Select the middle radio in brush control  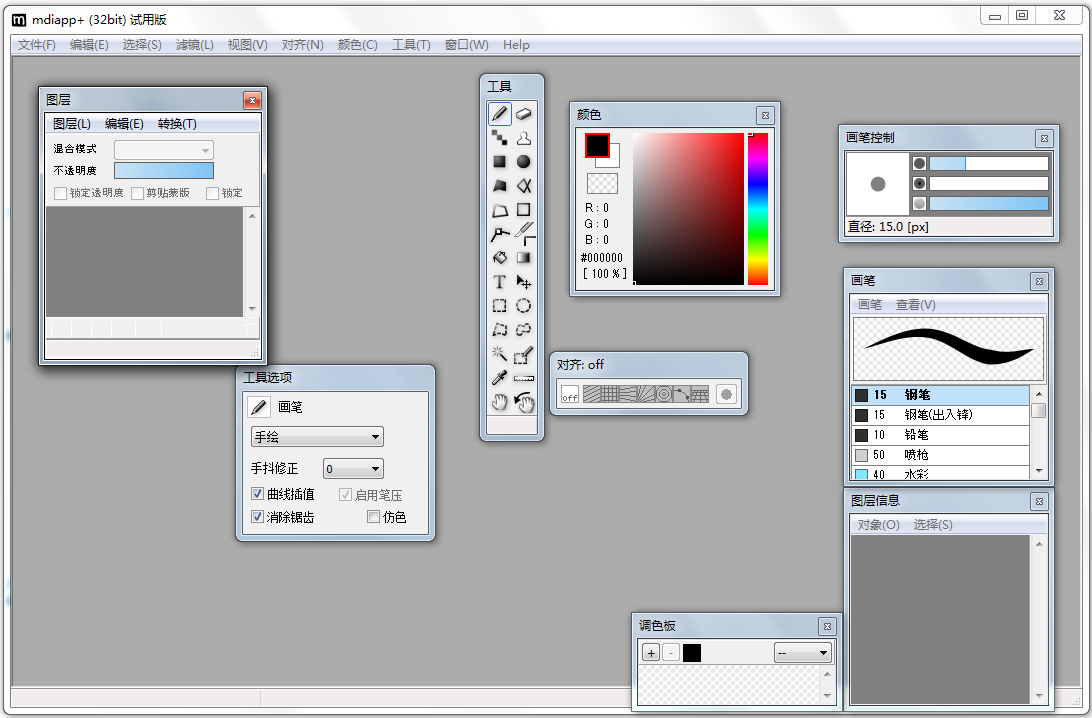(919, 184)
